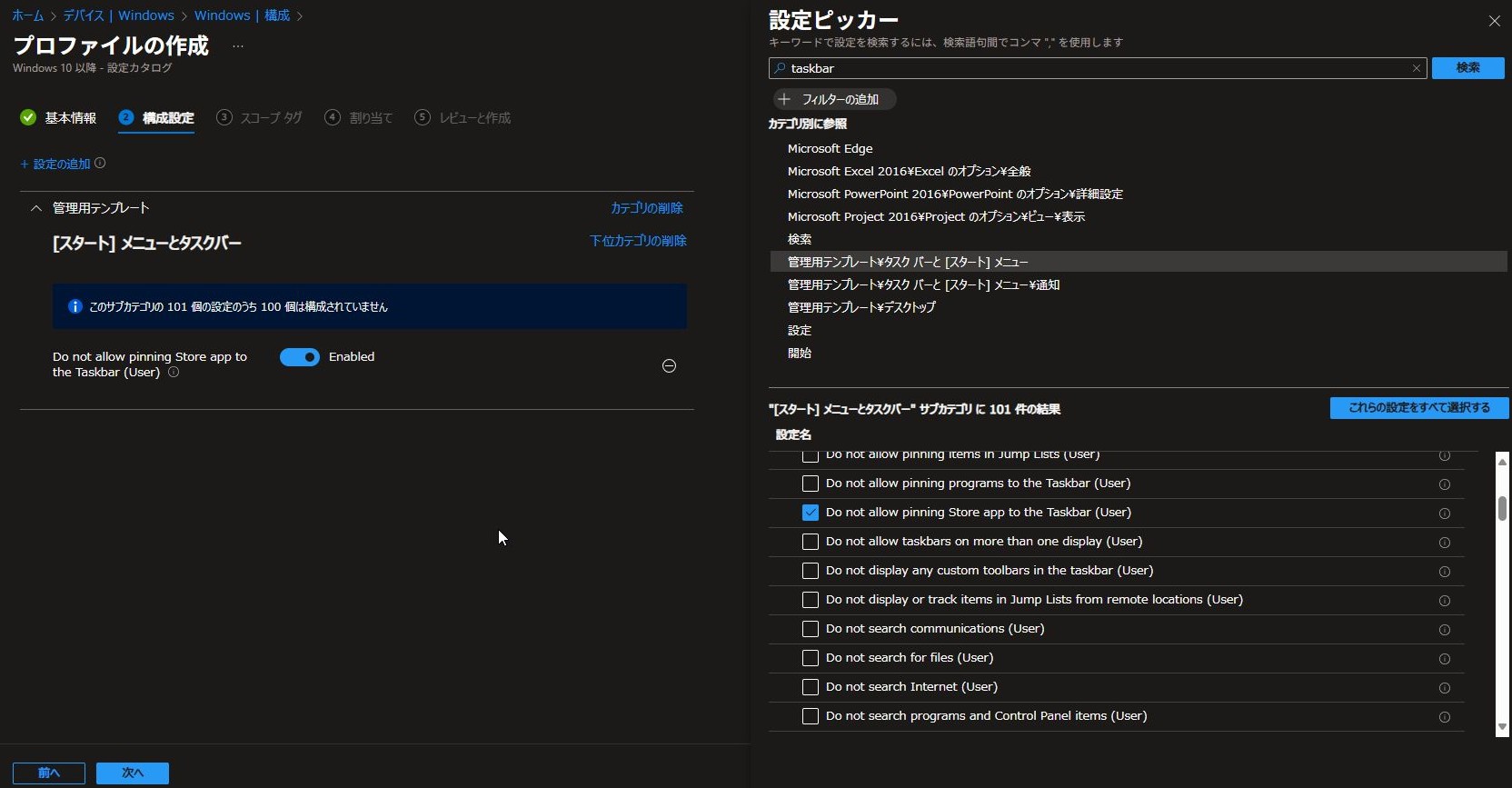The width and height of the screenshot is (1512, 788).
Task: Click the ellipsis next to プロファイルの作成
Action: point(238,45)
